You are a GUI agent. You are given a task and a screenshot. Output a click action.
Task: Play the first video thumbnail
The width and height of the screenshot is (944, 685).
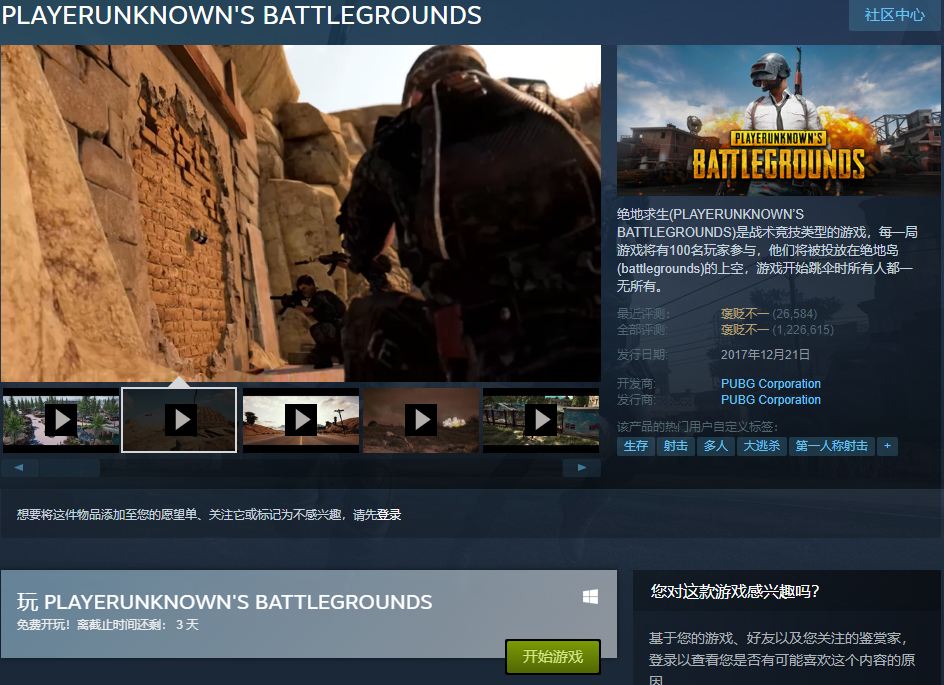click(60, 420)
